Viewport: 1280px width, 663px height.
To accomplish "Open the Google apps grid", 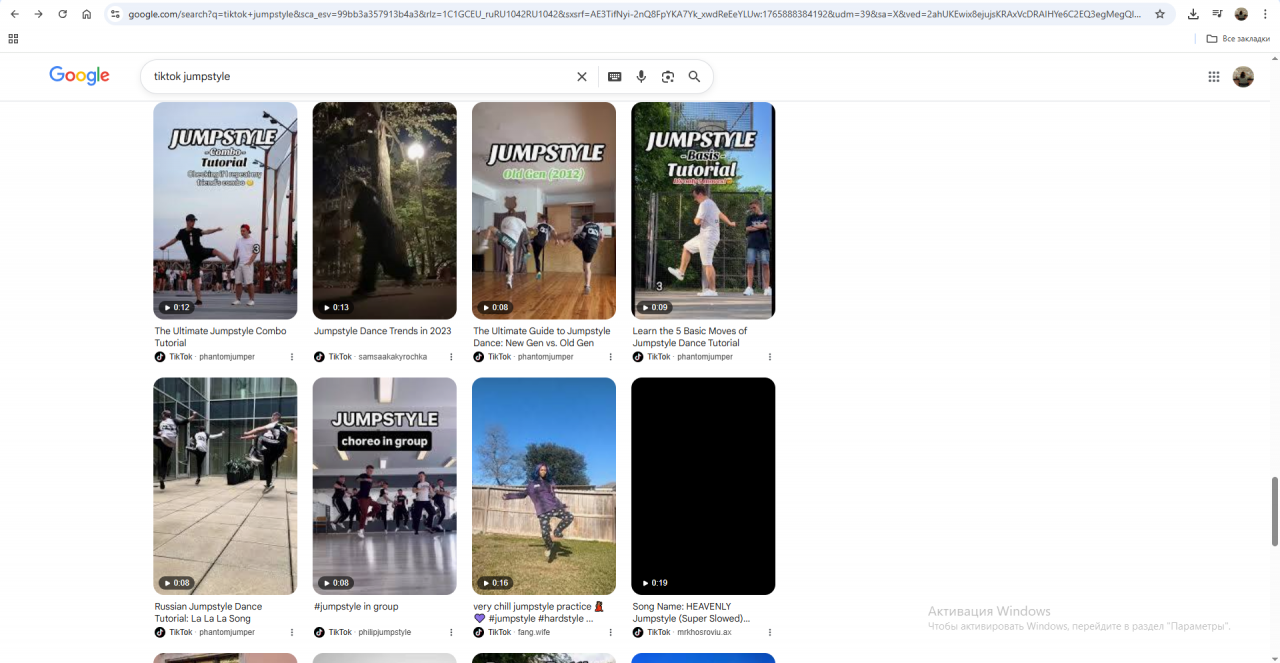I will (1213, 77).
